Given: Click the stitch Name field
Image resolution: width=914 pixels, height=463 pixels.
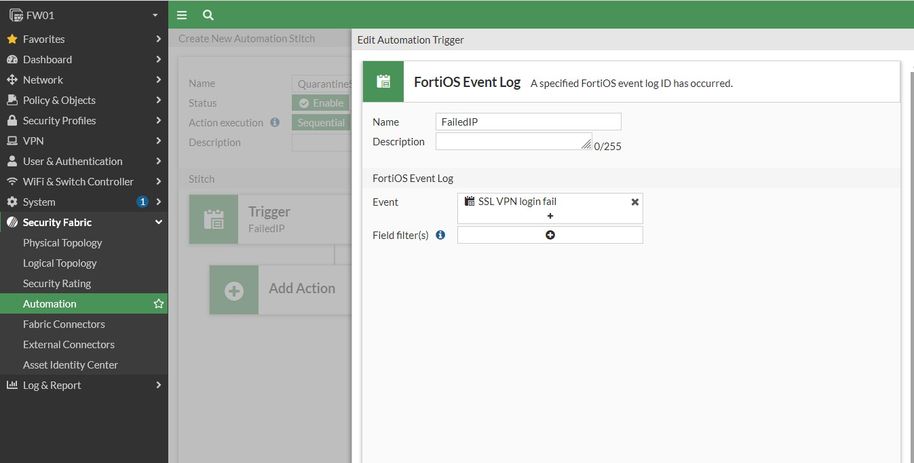Looking at the screenshot, I should click(x=322, y=83).
